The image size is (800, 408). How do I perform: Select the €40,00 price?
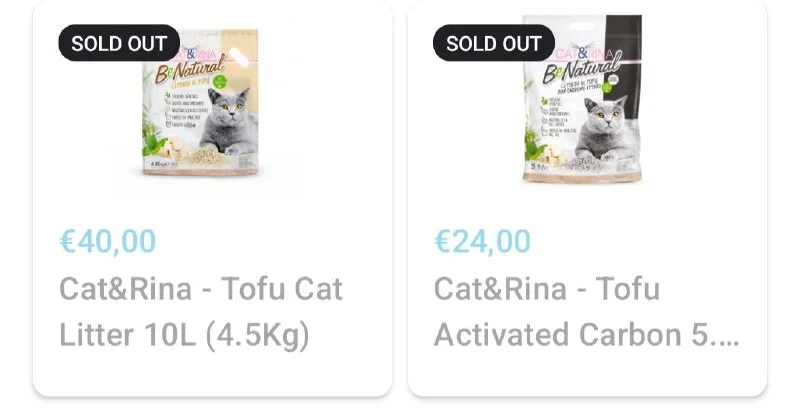108,241
